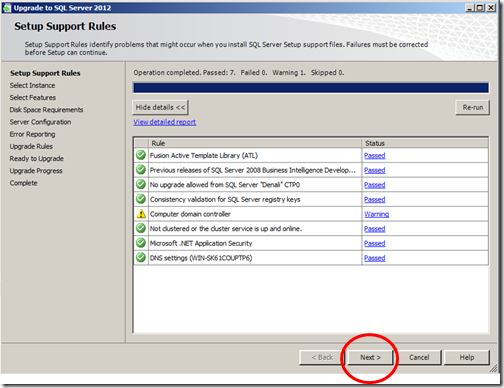Click the green check icon for Previous releases rule
Image resolution: width=504 pixels, height=388 pixels.
[141, 170]
